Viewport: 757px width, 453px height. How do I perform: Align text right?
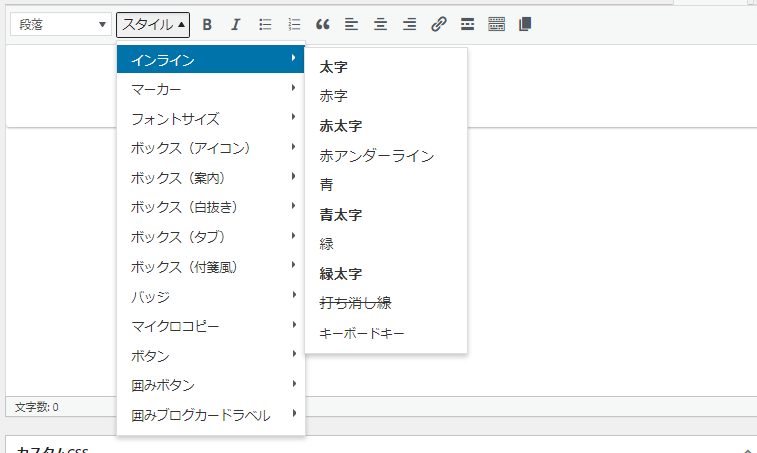tap(409, 24)
